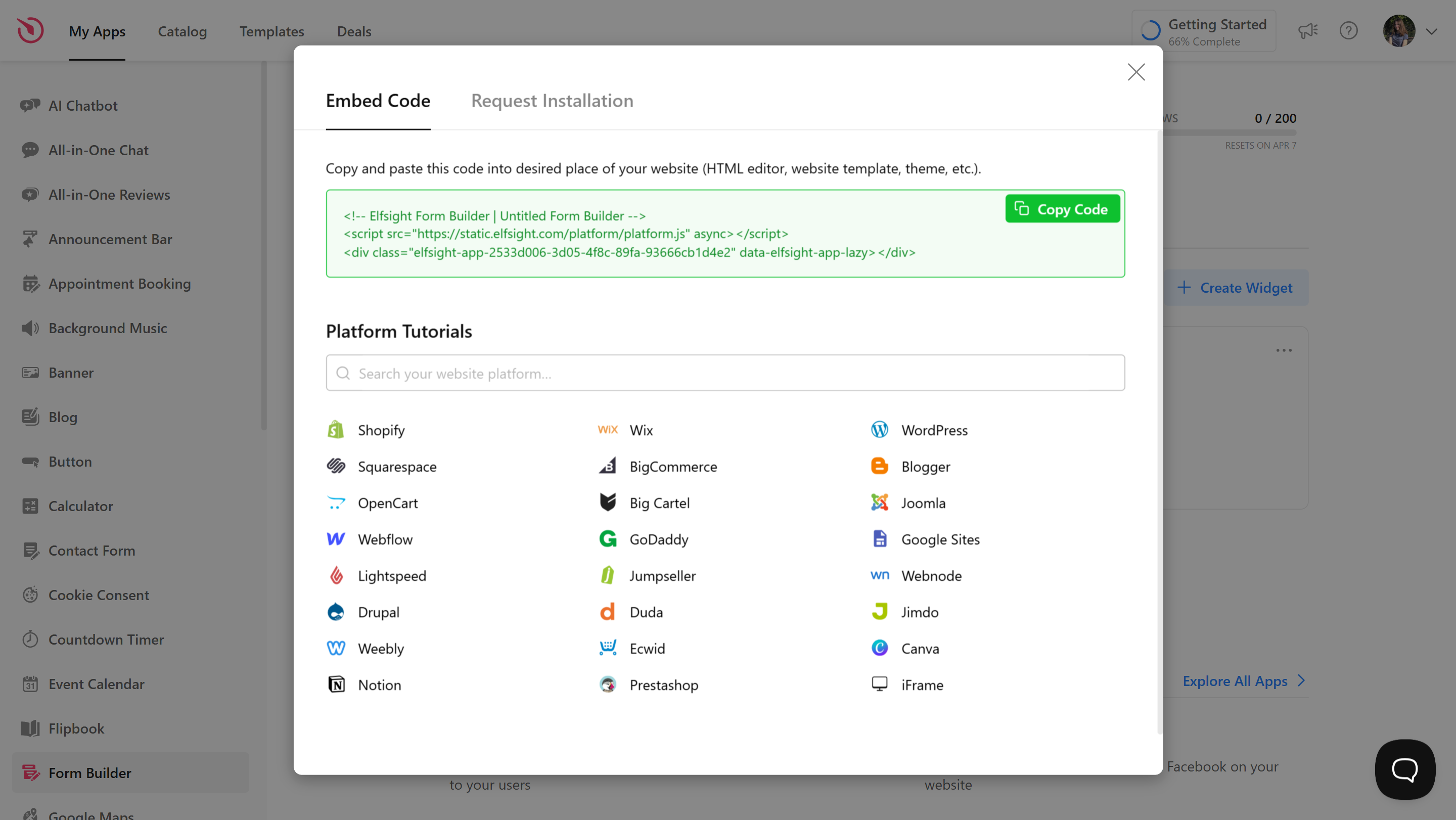
Task: Click the Explore All Apps link
Action: pos(1235,681)
